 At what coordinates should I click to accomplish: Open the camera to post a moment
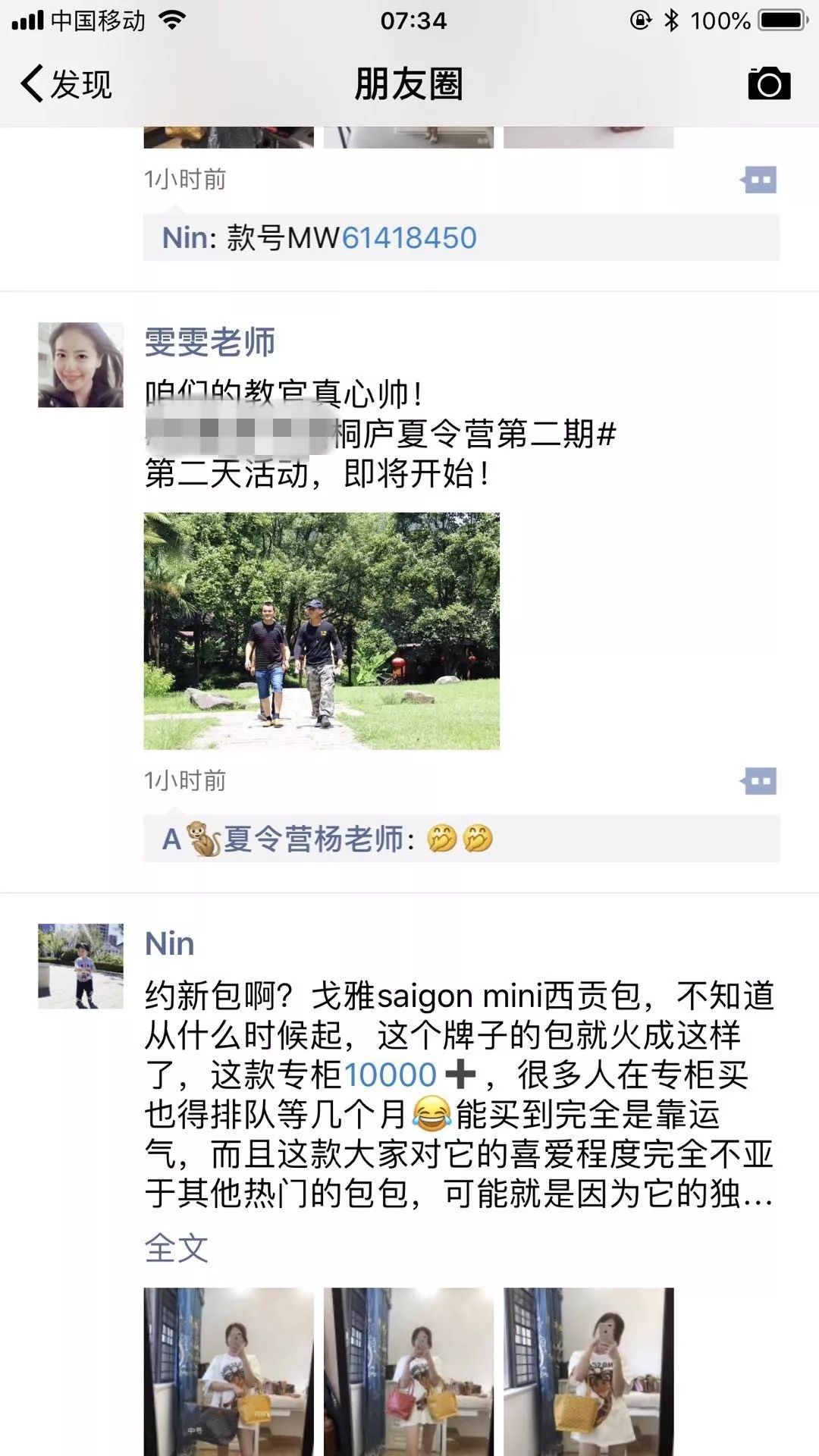769,83
